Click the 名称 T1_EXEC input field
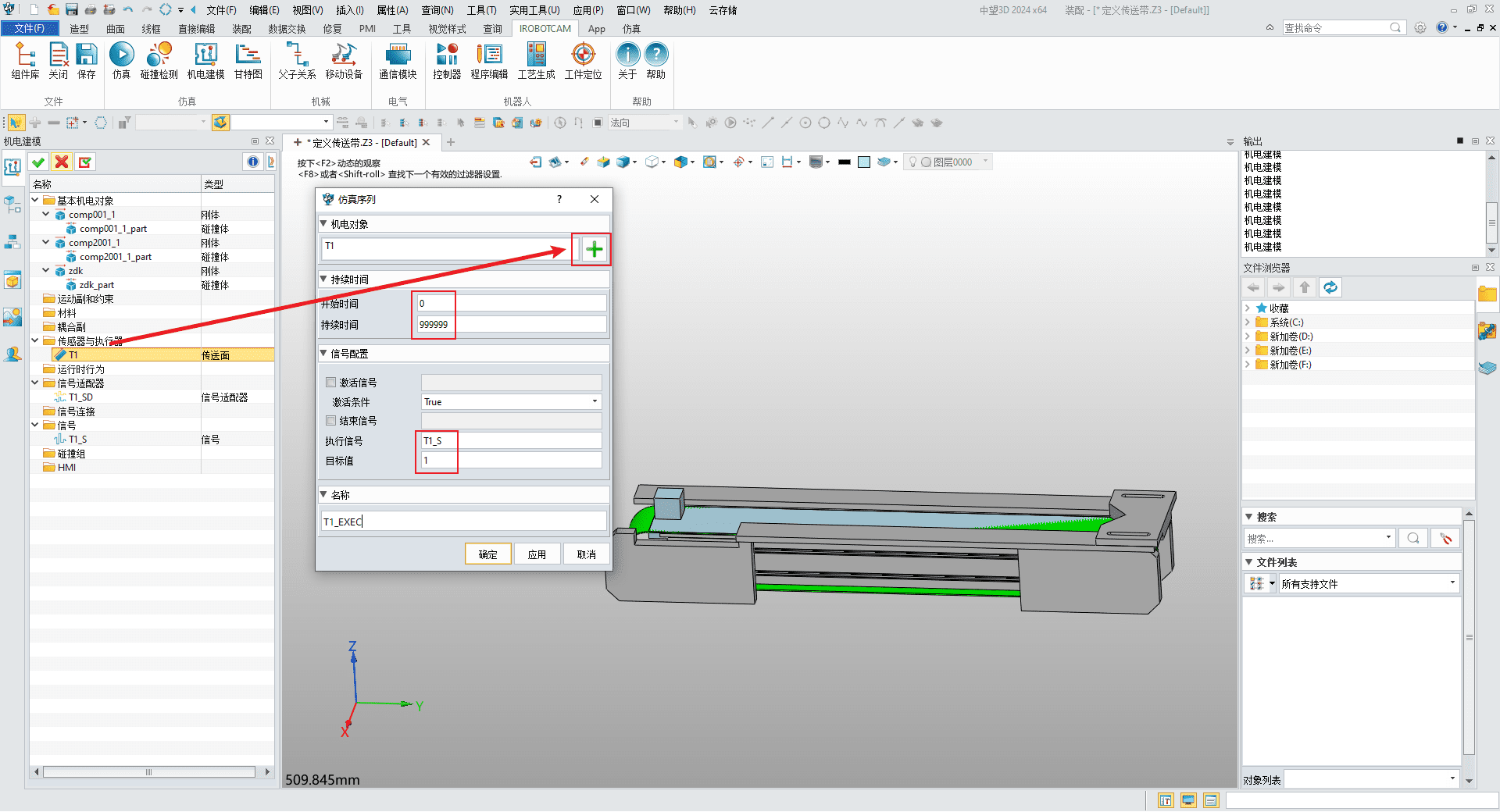Screen dimensions: 1500x812 pyautogui.click(x=464, y=522)
